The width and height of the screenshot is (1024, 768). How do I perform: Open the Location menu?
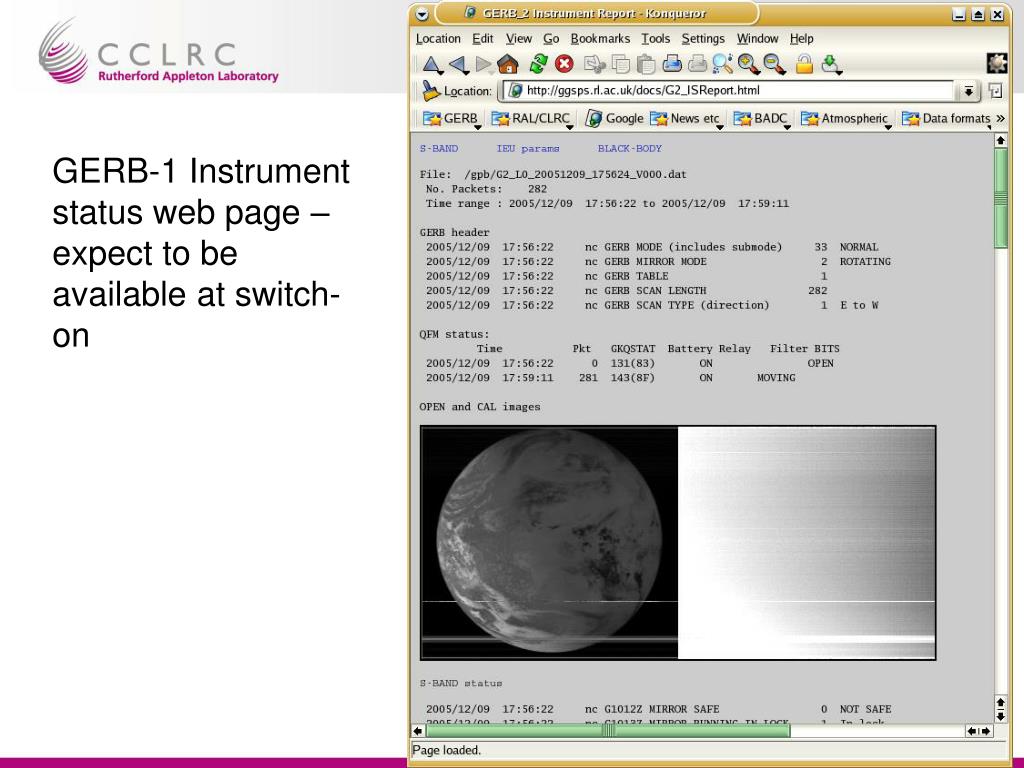pos(438,39)
